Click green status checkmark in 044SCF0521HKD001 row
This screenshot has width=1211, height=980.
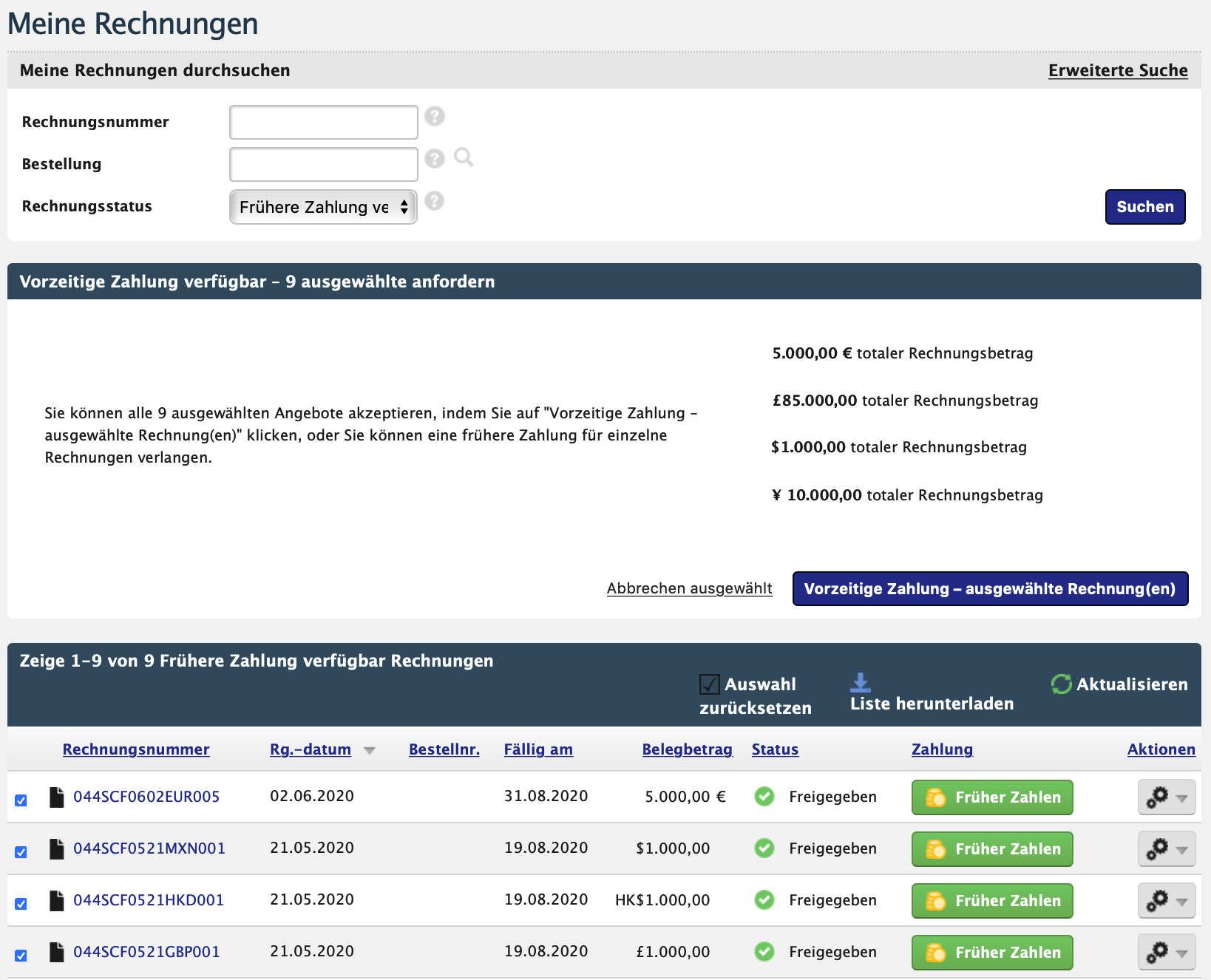(764, 899)
